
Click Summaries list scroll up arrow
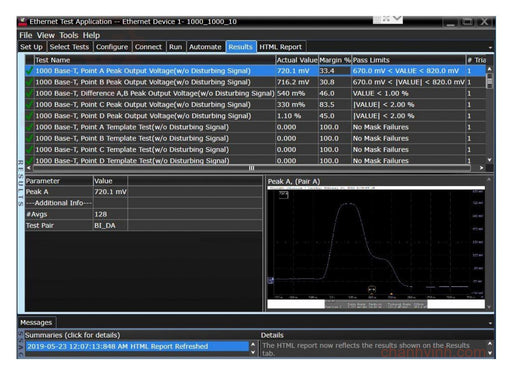pos(253,344)
